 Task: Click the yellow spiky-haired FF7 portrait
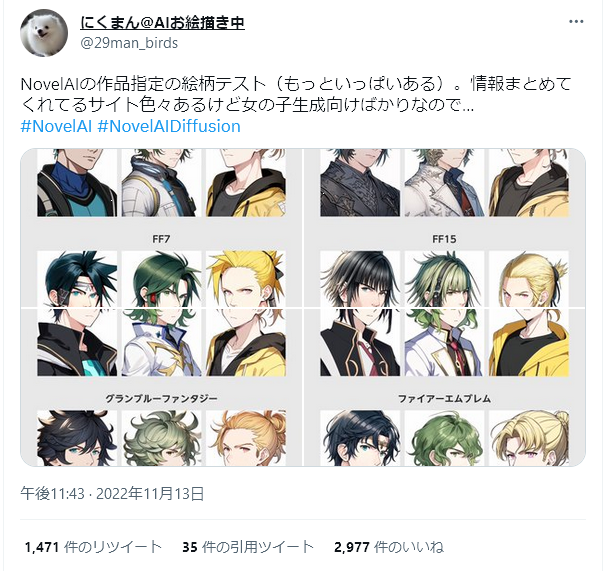(x=246, y=279)
